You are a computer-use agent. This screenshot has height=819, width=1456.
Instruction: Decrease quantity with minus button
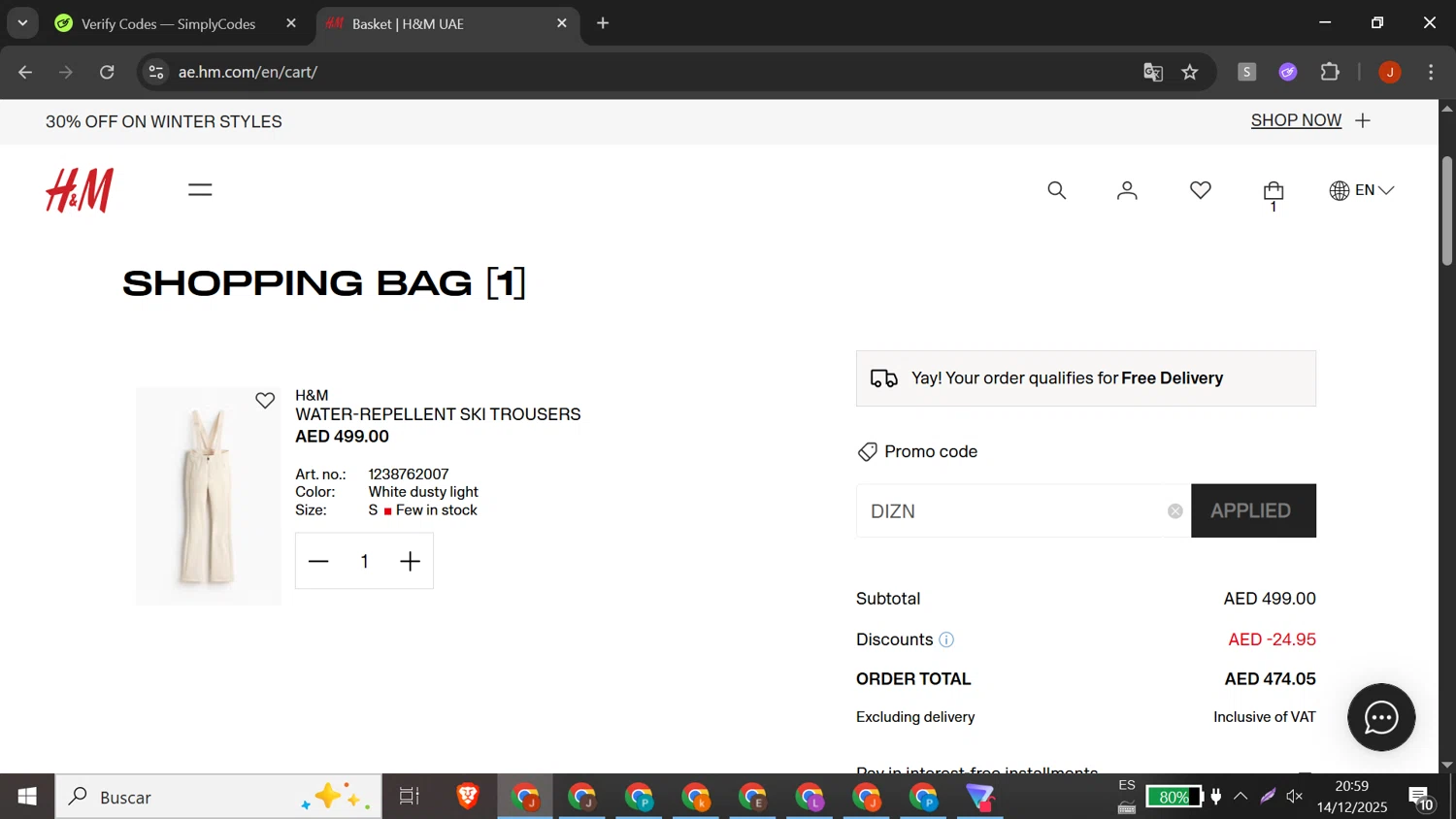tap(318, 561)
